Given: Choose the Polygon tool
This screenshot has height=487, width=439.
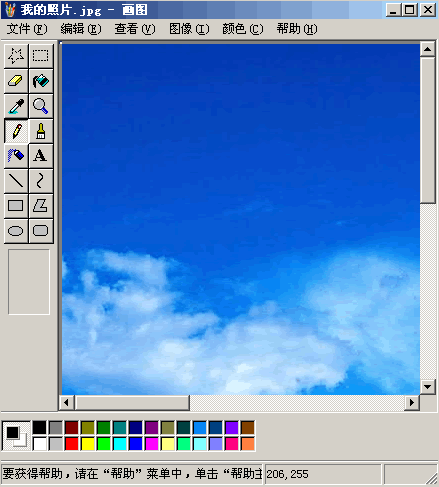Looking at the screenshot, I should [41, 206].
